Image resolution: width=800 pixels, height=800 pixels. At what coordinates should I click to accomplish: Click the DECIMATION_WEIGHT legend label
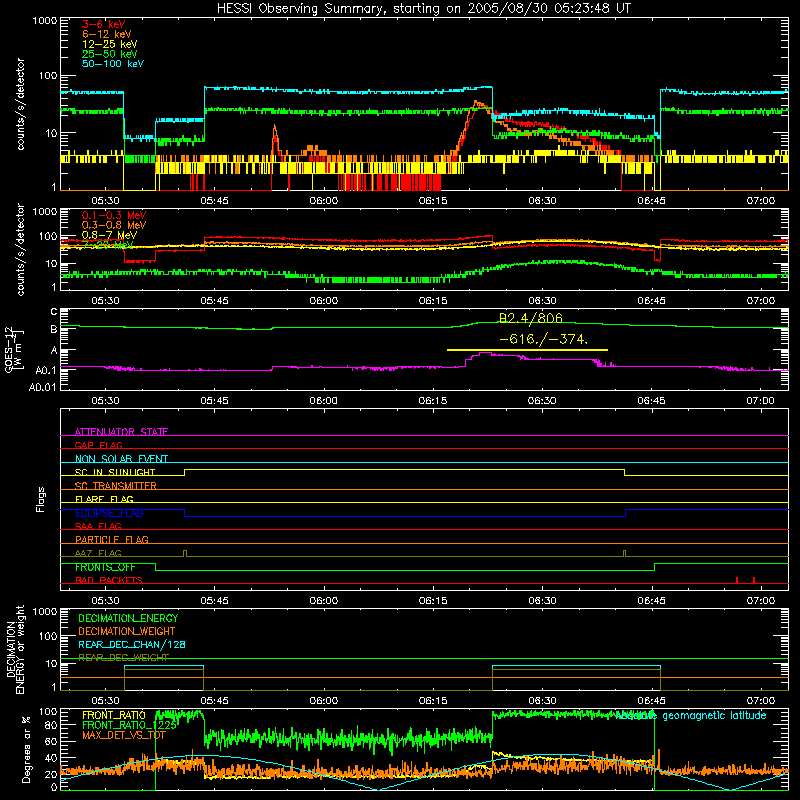127,631
